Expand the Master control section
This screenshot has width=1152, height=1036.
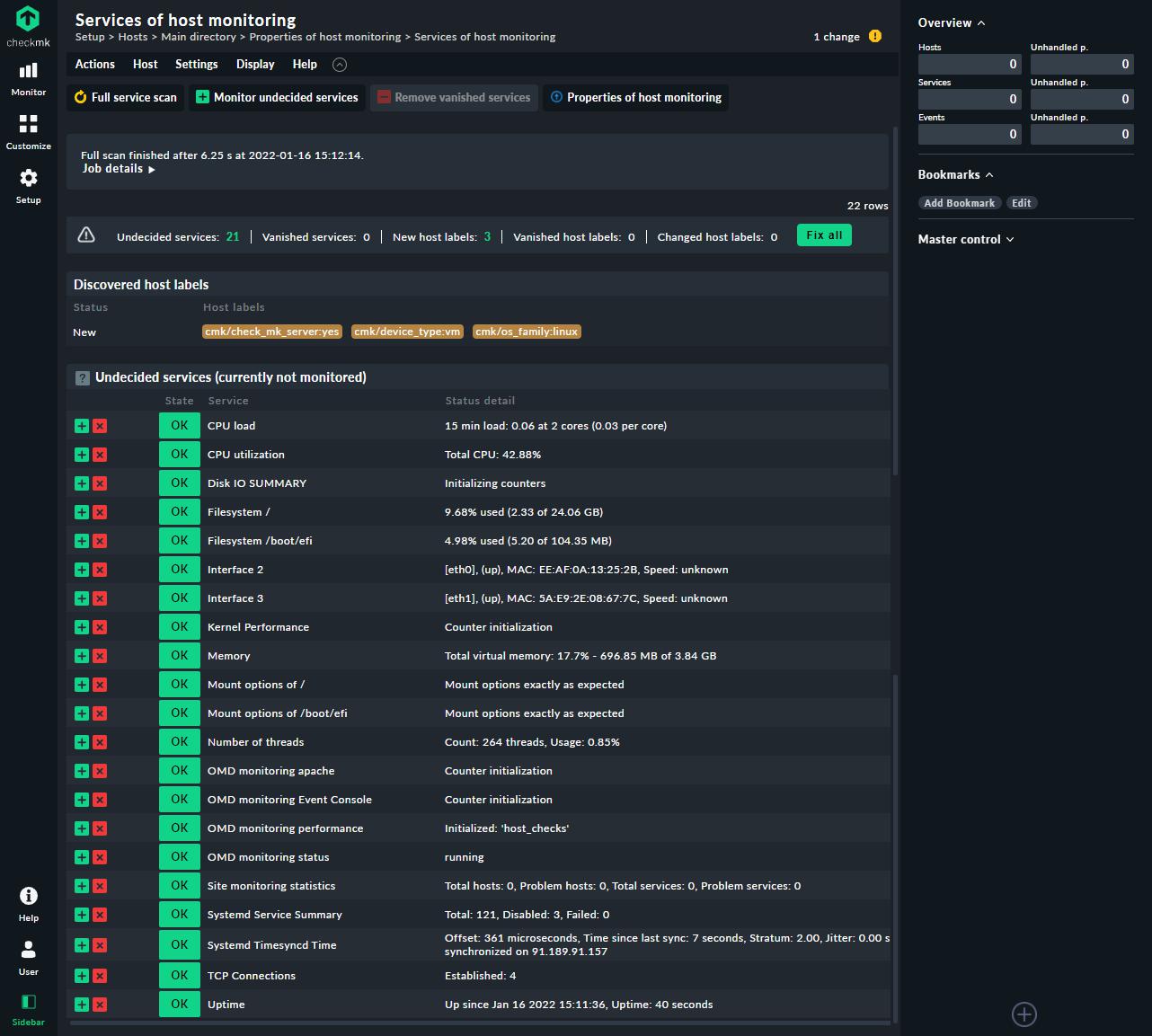click(1010, 239)
